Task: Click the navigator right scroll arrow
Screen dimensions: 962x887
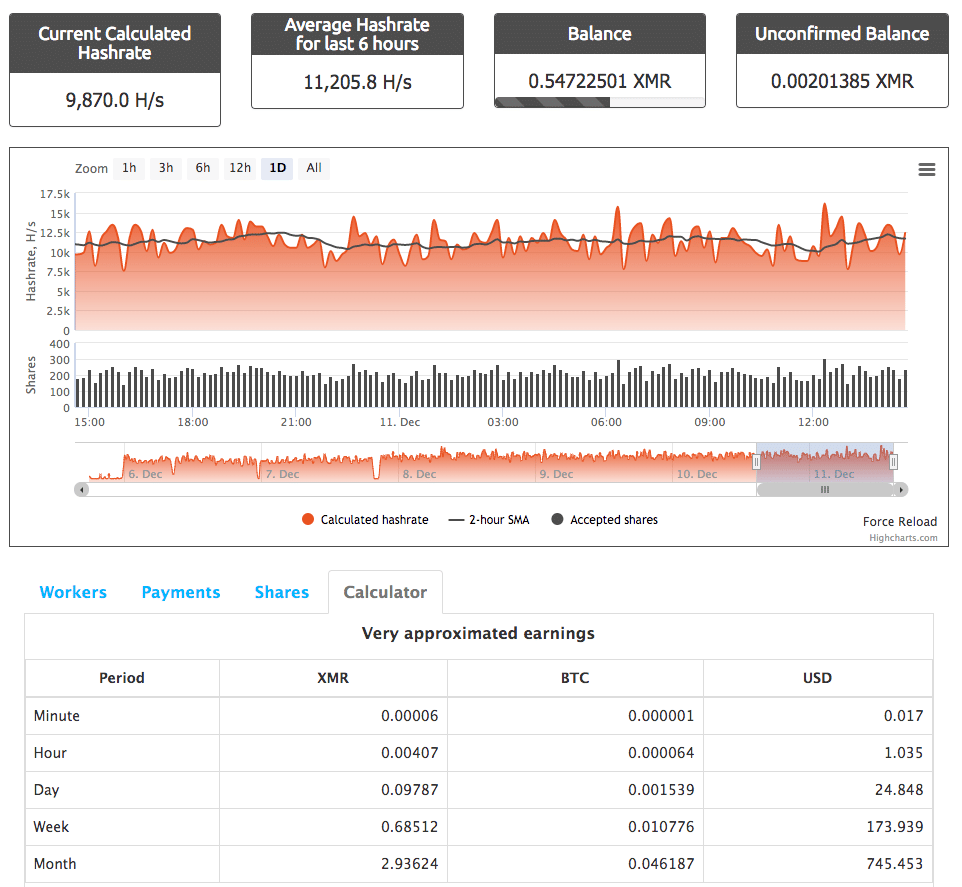Action: click(901, 490)
